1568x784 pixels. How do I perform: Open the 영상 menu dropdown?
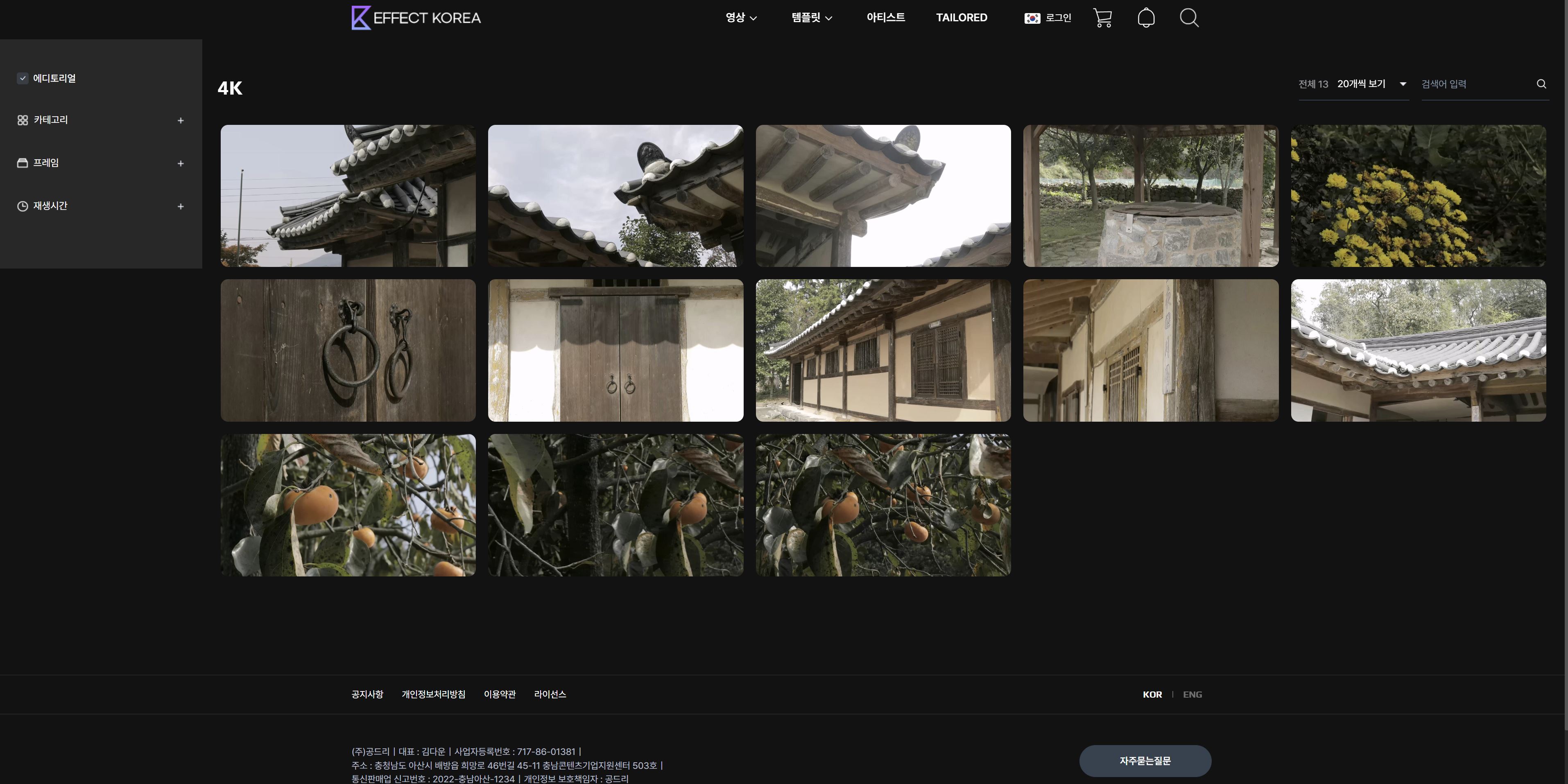(x=741, y=18)
